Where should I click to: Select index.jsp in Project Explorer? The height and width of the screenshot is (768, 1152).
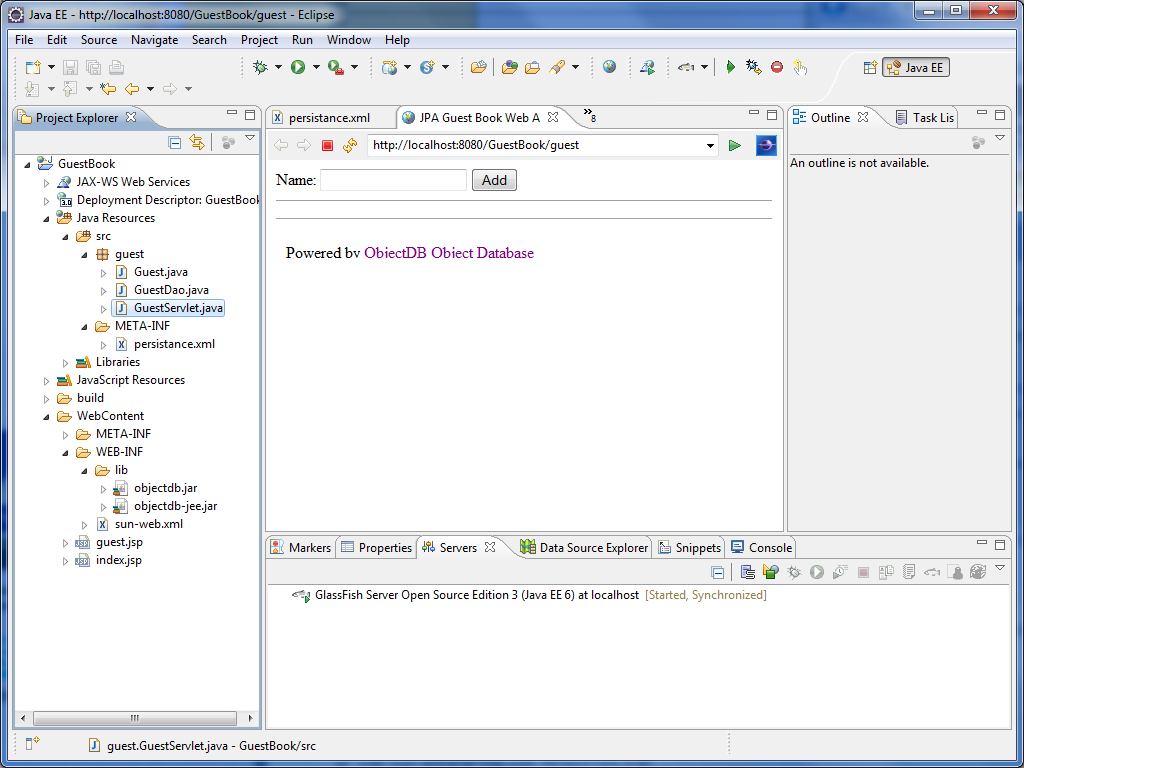[x=118, y=560]
